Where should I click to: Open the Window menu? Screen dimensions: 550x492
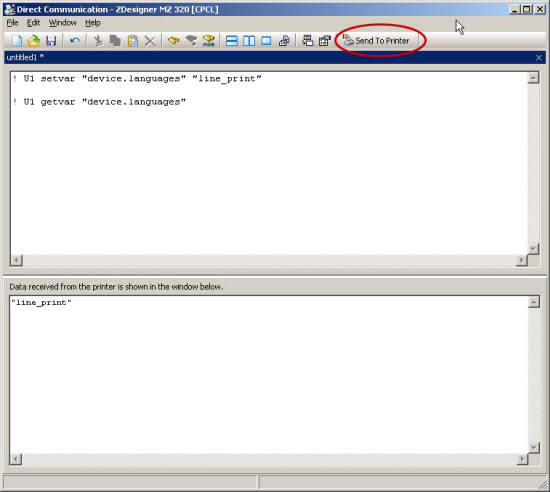pos(63,23)
